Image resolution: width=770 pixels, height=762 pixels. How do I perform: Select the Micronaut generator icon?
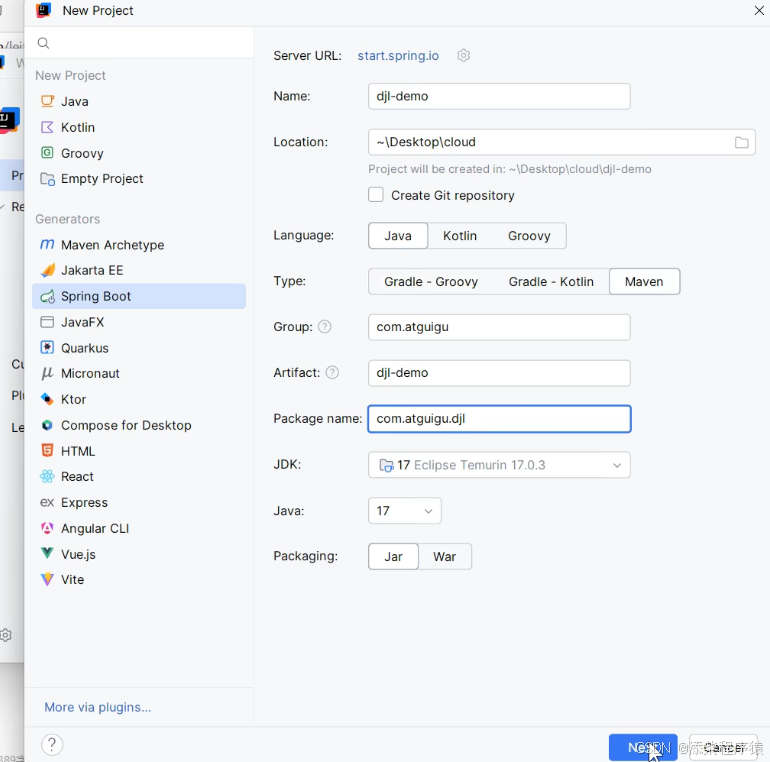(47, 373)
